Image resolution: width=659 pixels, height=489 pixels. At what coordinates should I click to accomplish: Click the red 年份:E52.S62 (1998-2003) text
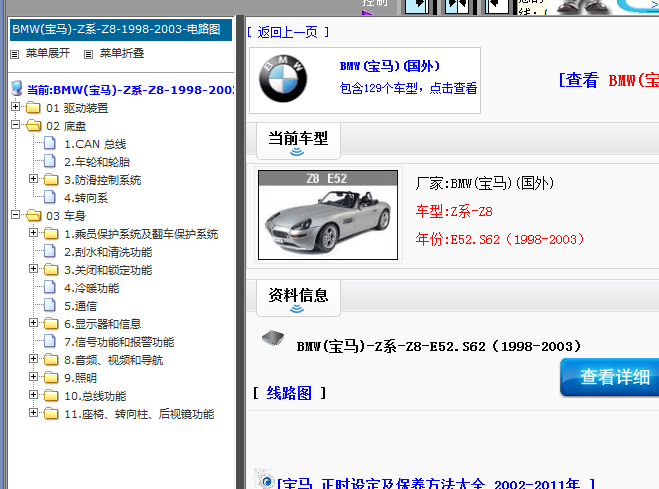(x=500, y=239)
